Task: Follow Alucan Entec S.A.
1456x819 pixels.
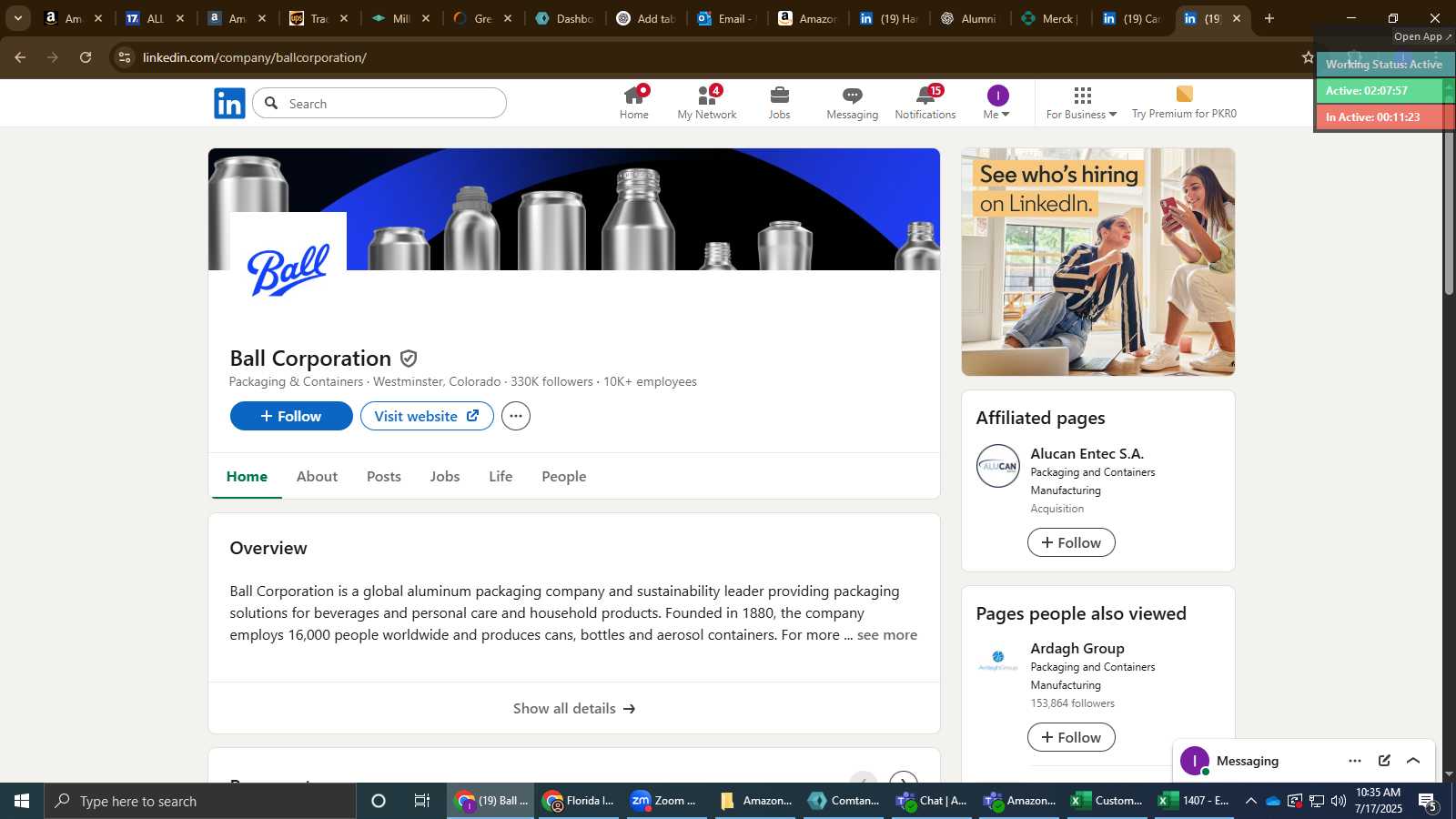Action: pyautogui.click(x=1071, y=542)
